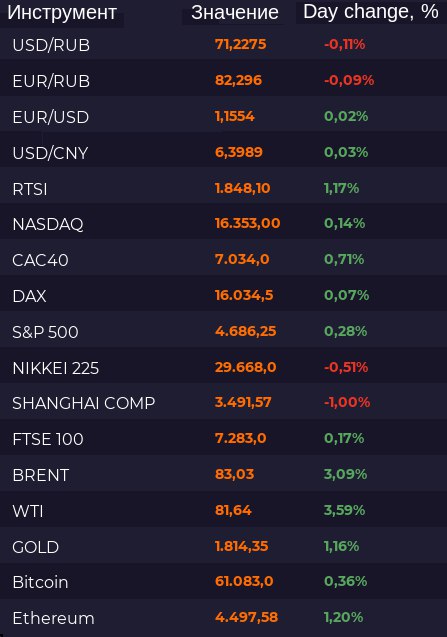Image resolution: width=447 pixels, height=637 pixels.
Task: Open the EUR/RUB instrument
Action: [x=51, y=81]
